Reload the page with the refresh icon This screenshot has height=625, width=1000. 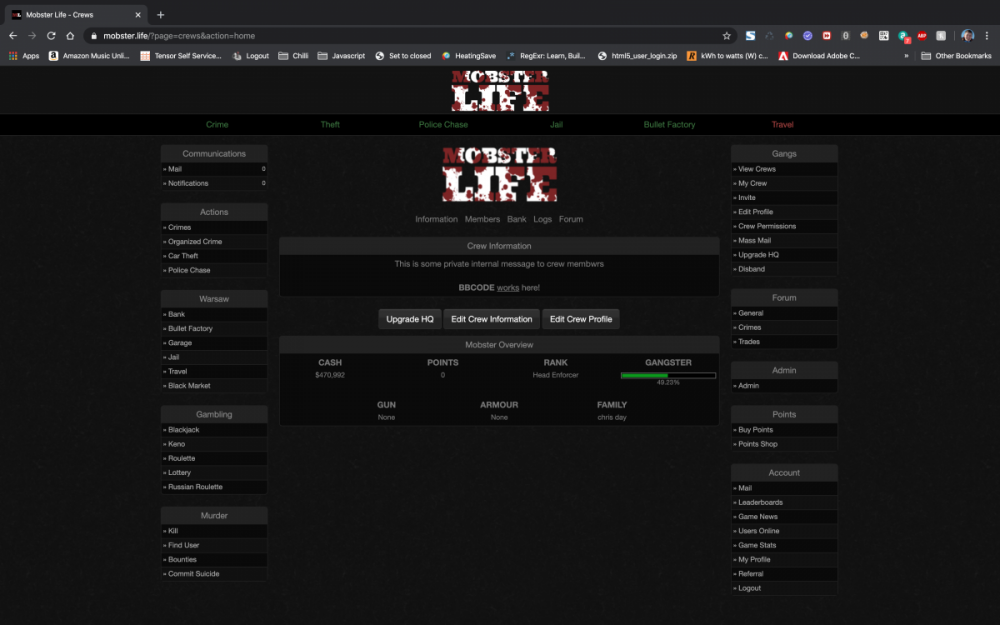point(50,34)
